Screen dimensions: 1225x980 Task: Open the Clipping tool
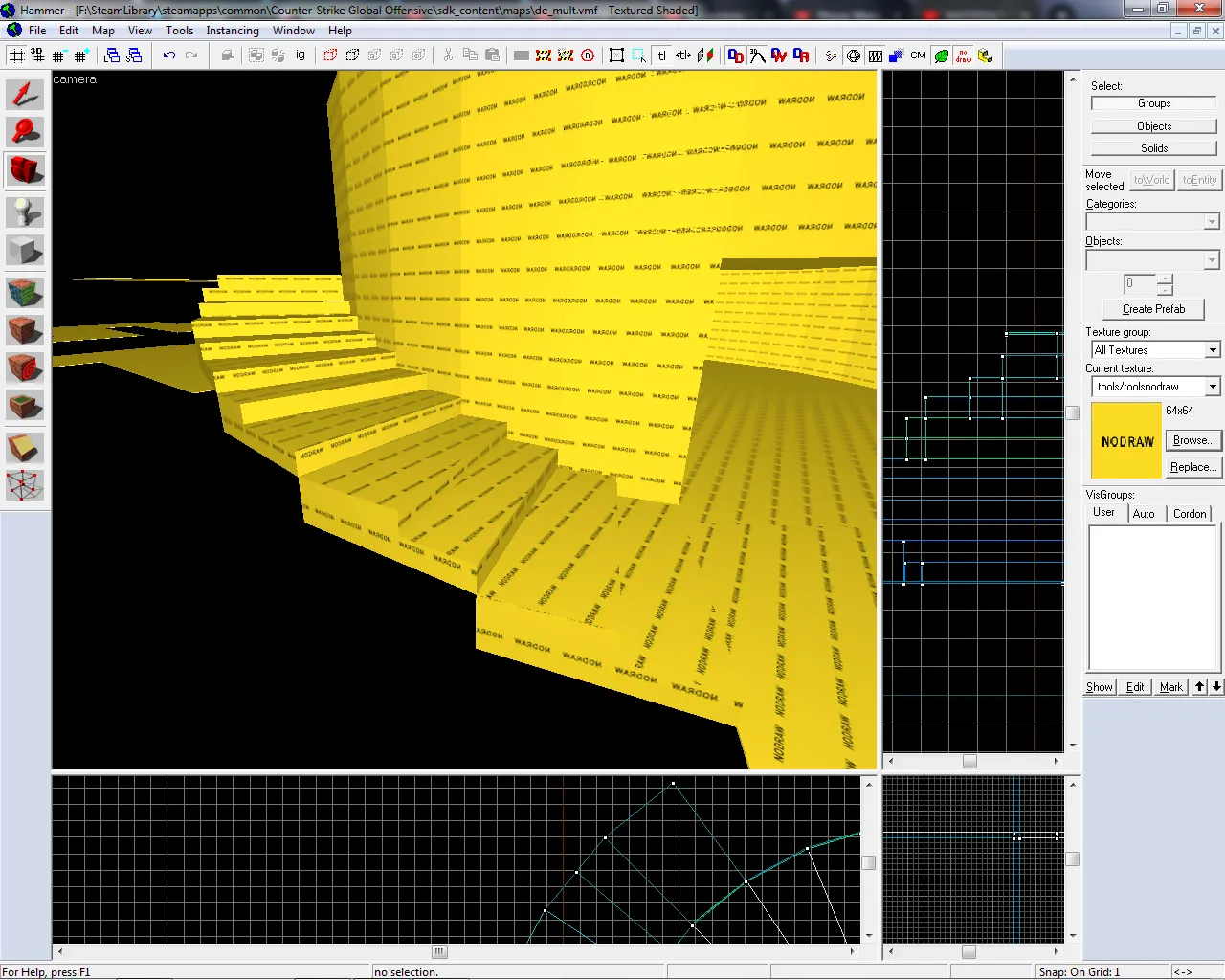pos(25,447)
